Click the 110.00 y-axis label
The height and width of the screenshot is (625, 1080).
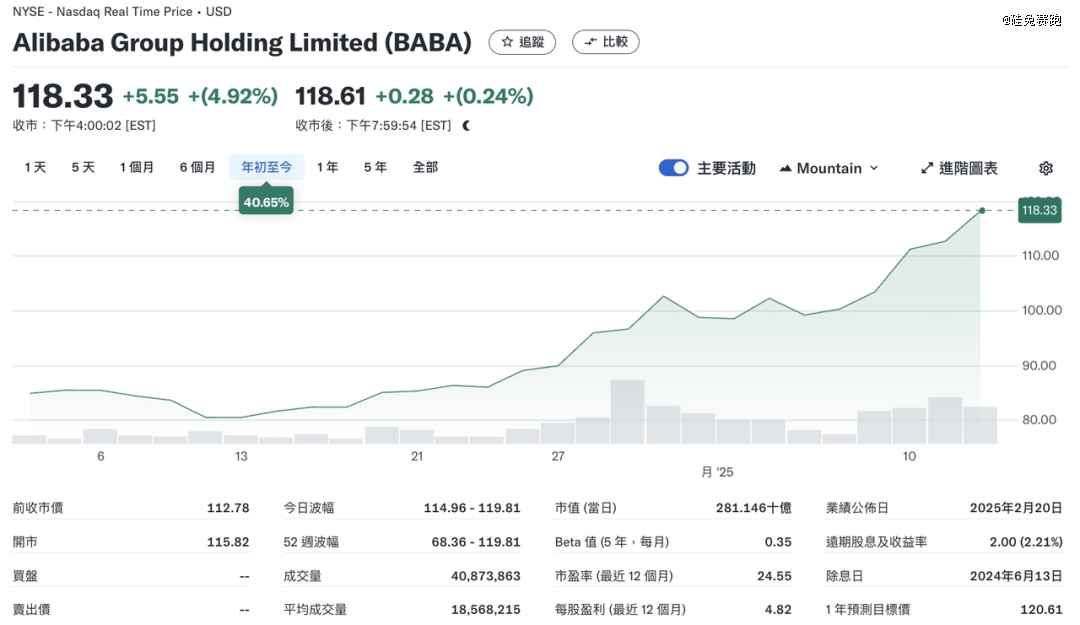point(1040,256)
